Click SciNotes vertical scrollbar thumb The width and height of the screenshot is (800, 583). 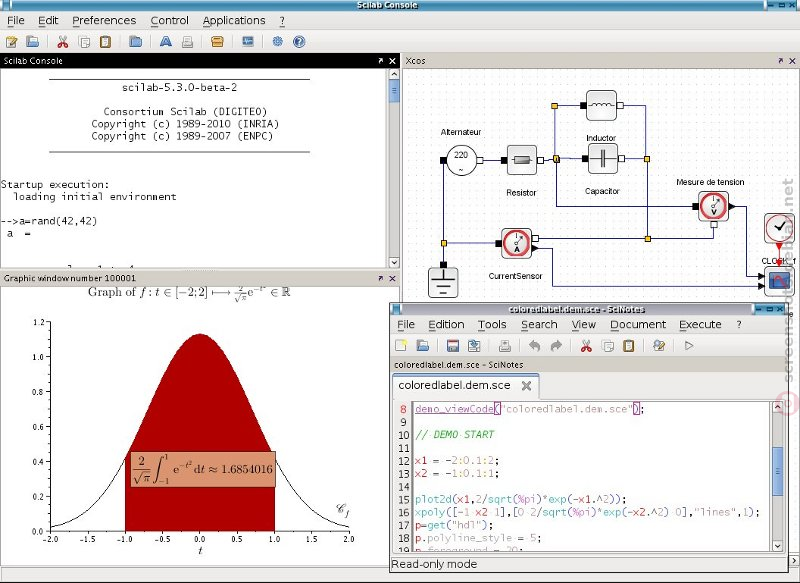pos(778,471)
